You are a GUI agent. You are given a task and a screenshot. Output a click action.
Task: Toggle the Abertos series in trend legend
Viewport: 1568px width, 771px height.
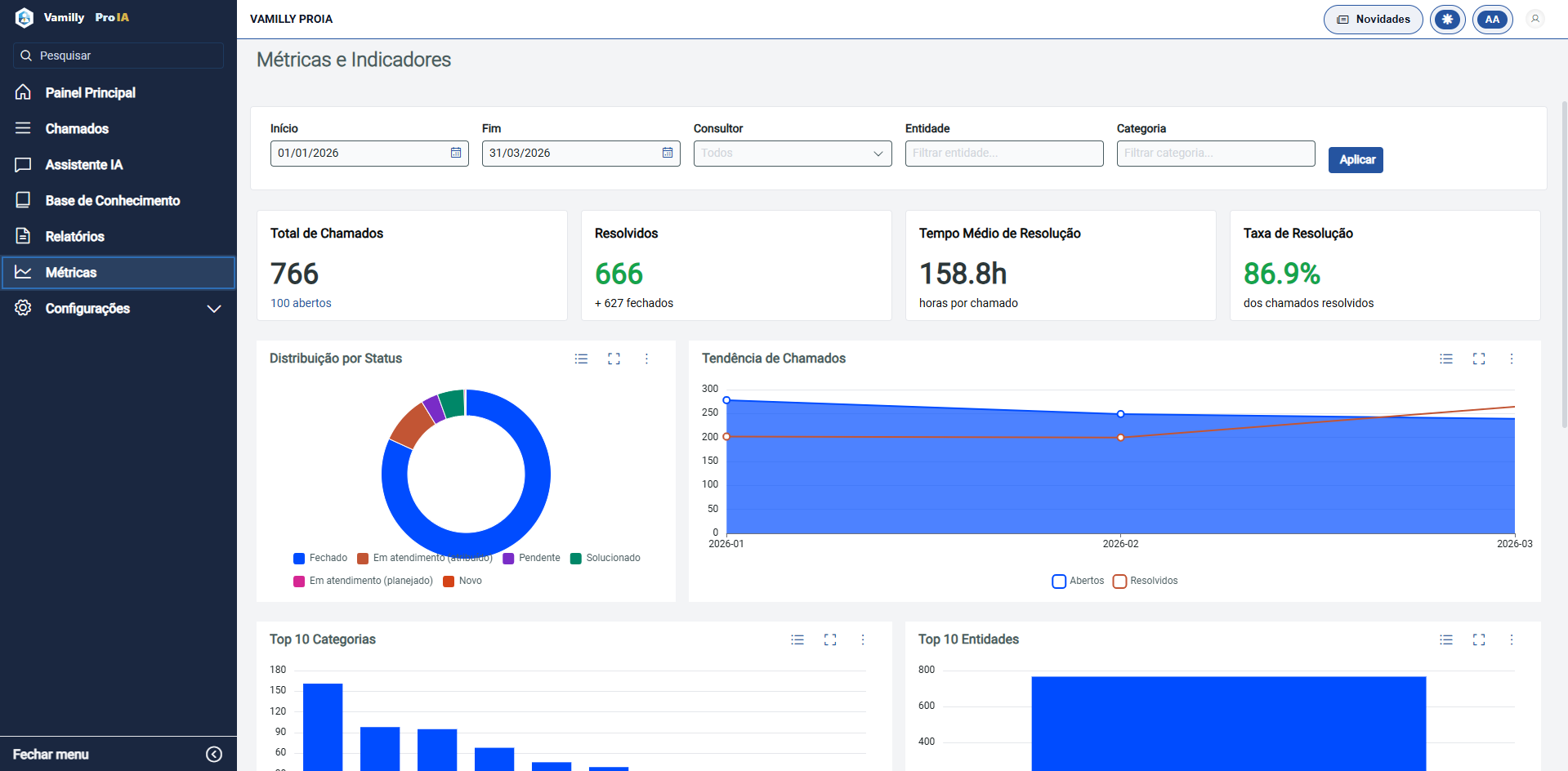pos(1078,581)
